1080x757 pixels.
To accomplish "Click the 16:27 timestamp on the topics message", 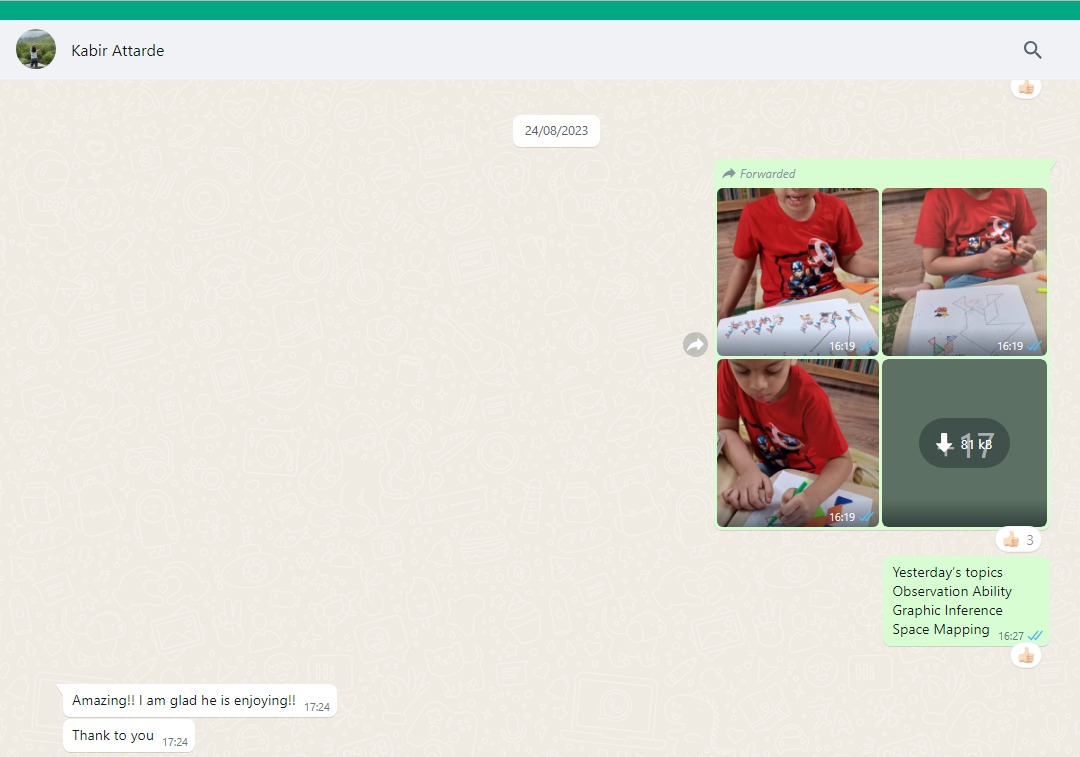I will point(1010,636).
